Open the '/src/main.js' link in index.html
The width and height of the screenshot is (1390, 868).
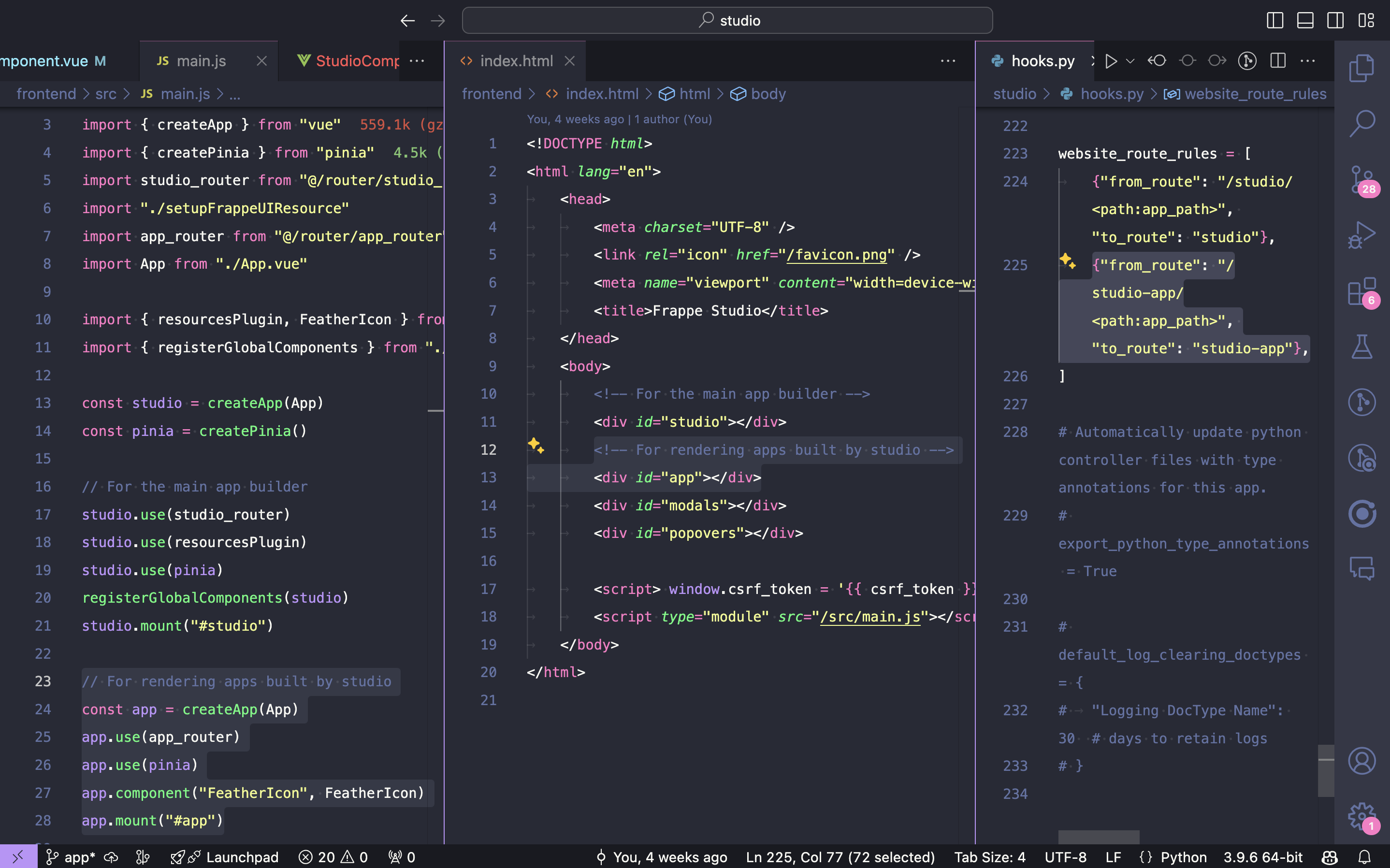coord(870,617)
